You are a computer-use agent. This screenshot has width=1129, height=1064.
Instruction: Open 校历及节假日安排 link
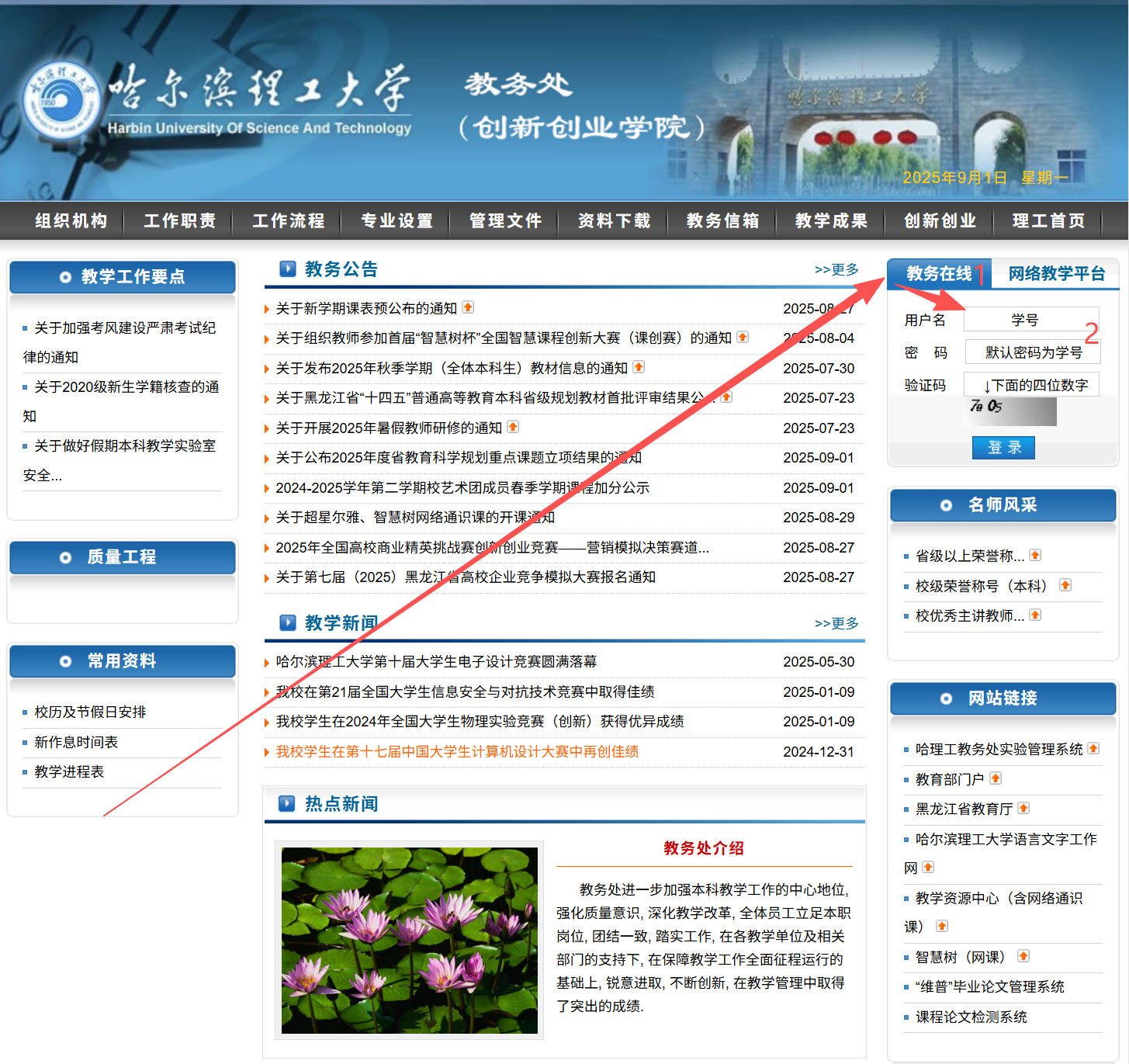pyautogui.click(x=90, y=712)
